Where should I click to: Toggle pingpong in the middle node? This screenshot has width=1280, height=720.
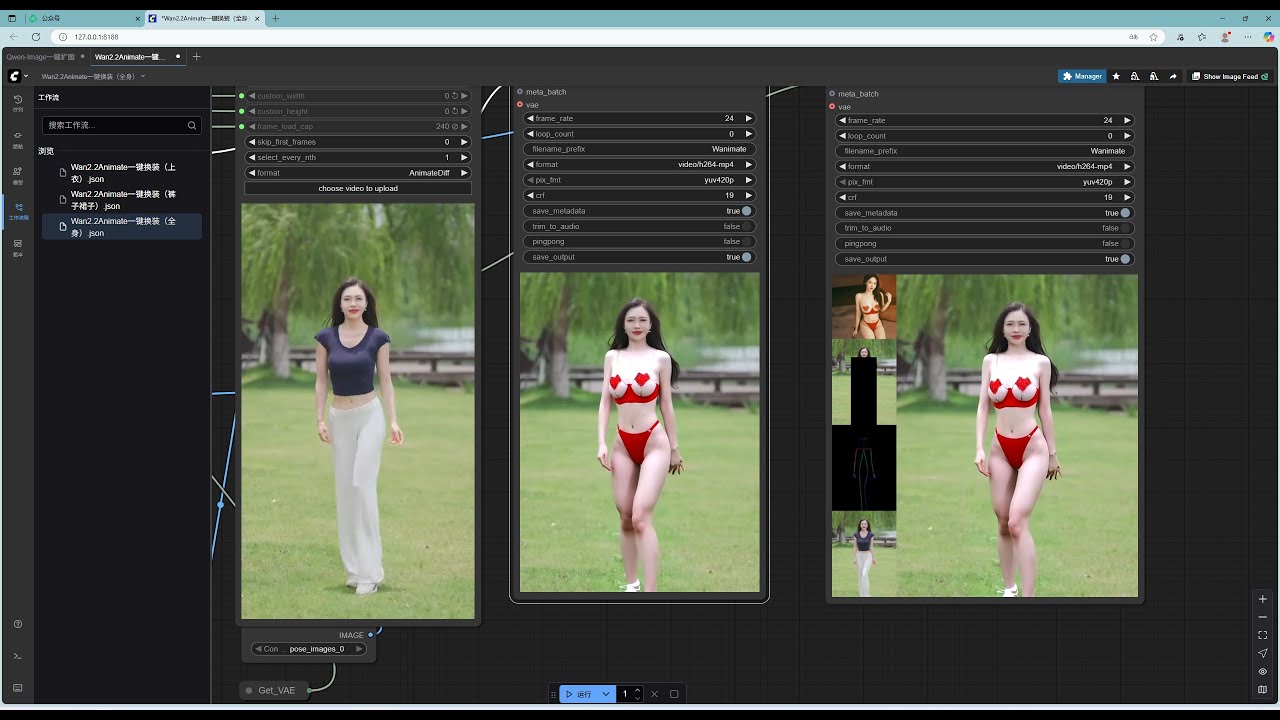[640, 242]
